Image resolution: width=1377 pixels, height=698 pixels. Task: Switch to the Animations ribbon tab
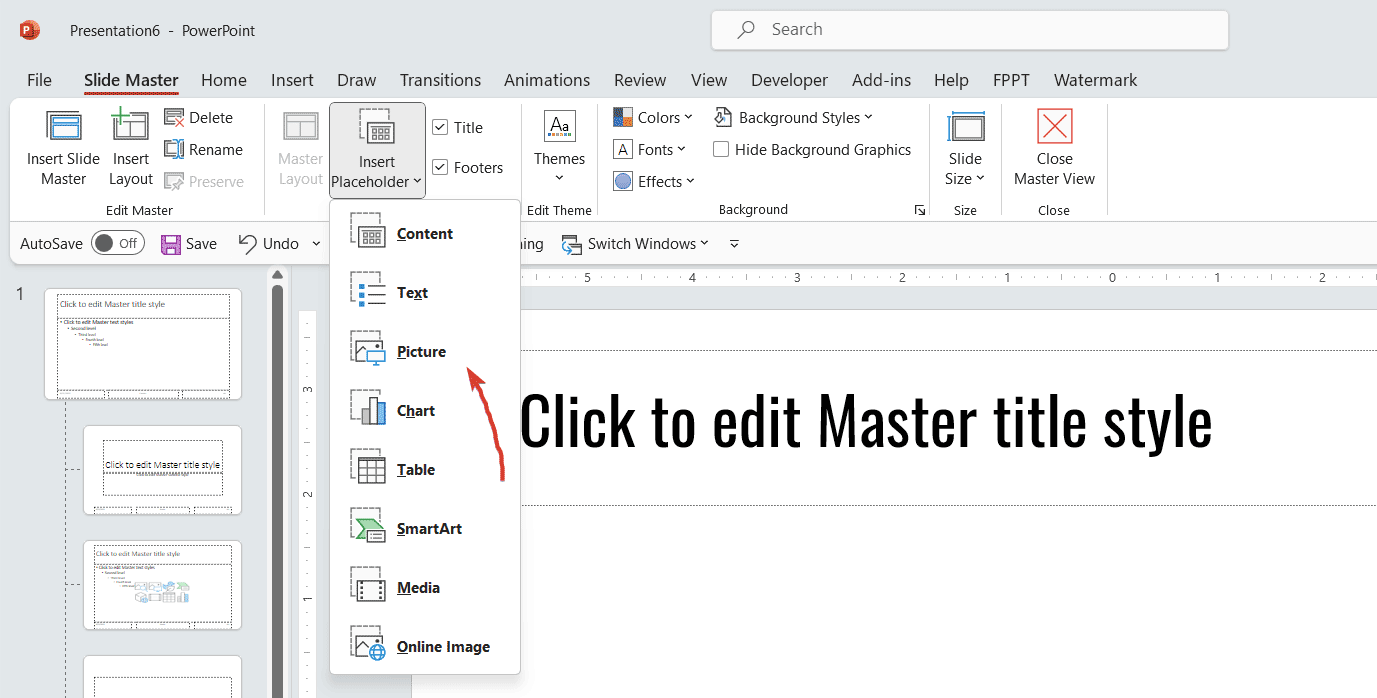[546, 80]
